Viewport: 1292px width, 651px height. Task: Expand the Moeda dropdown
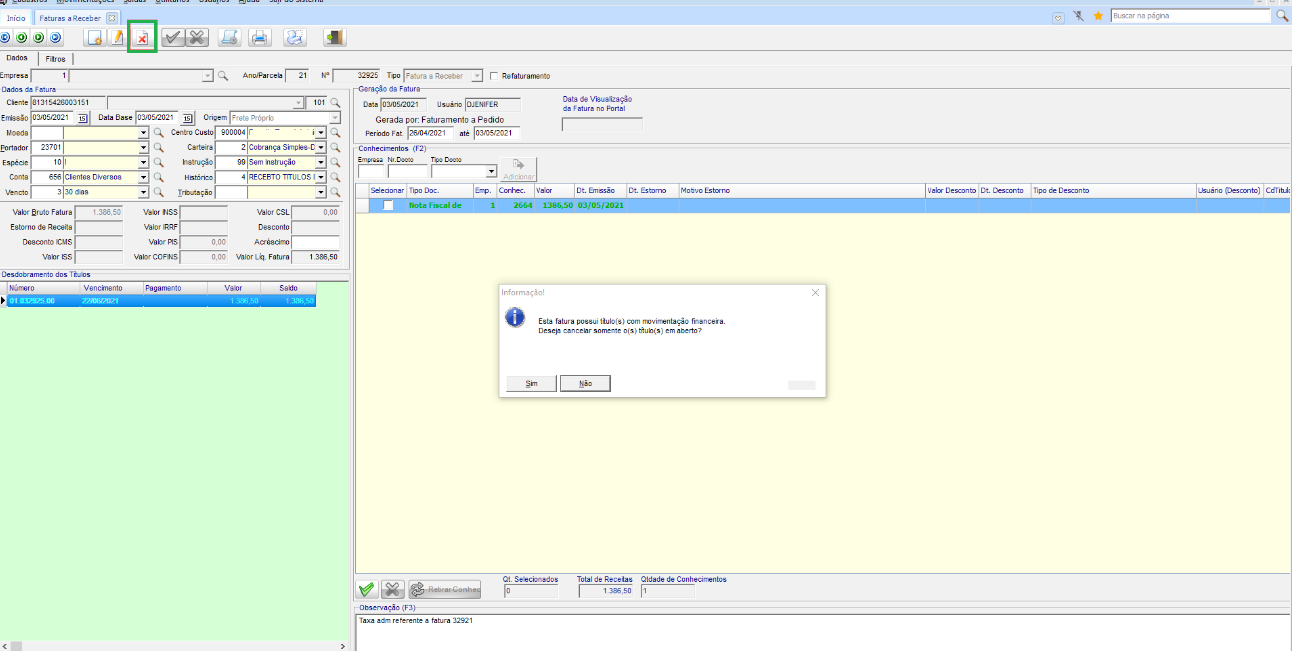tap(143, 133)
